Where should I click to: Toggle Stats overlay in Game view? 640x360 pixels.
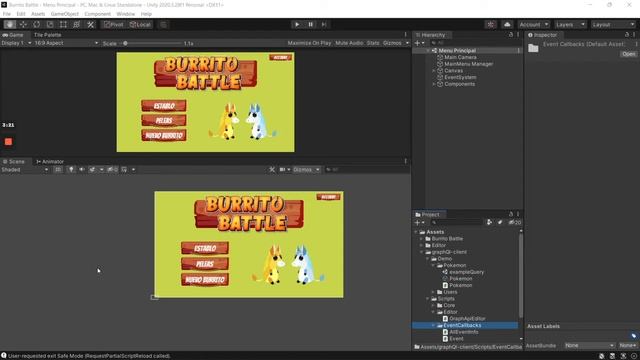pos(373,43)
